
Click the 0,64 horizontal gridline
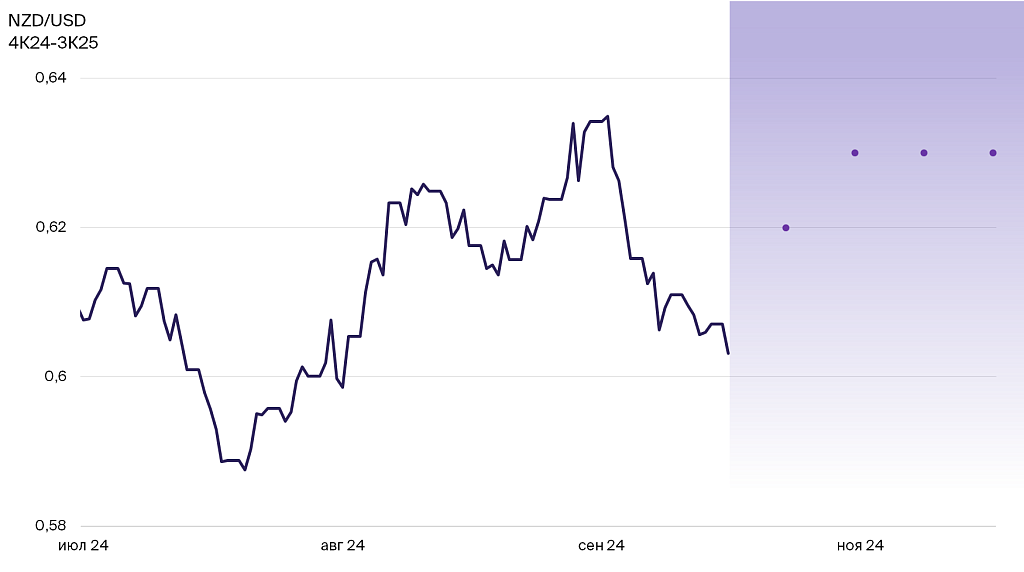(400, 78)
